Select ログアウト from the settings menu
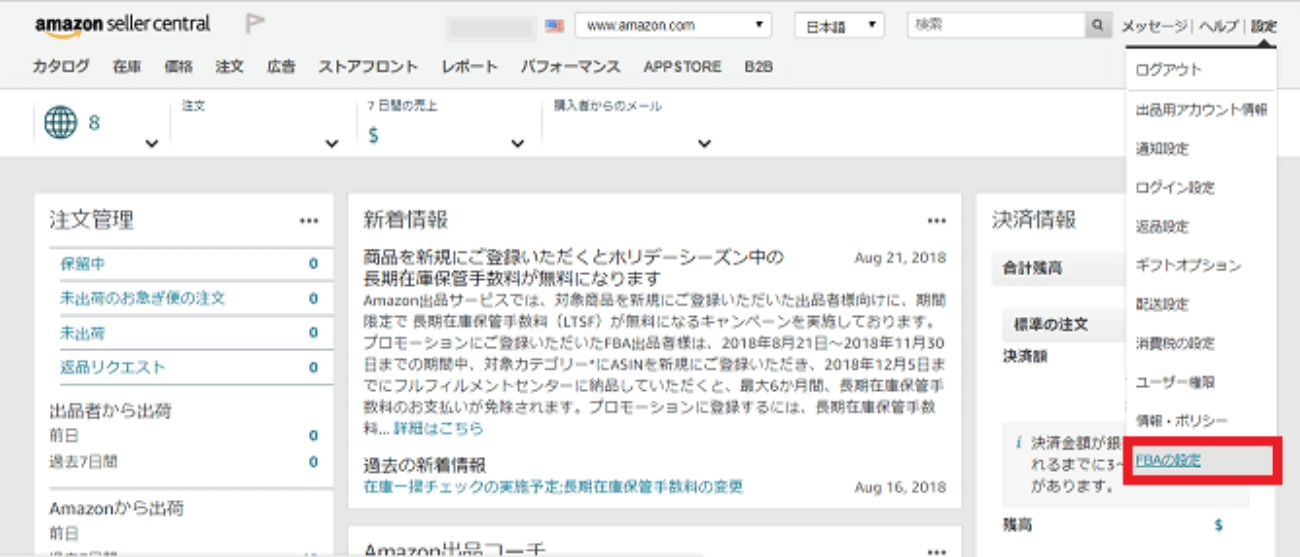 [1168, 71]
